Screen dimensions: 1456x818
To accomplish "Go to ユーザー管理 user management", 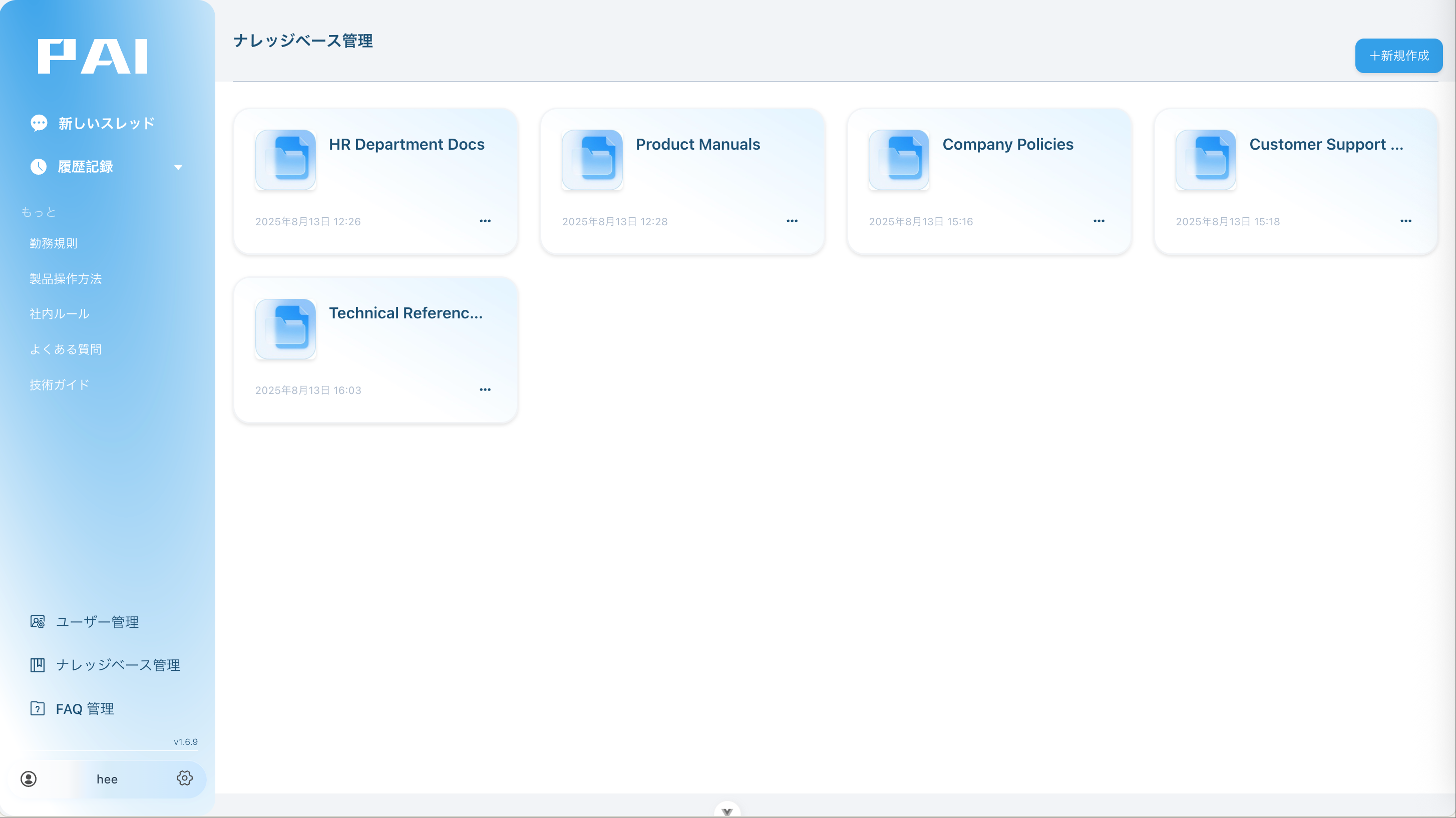I will [x=97, y=622].
